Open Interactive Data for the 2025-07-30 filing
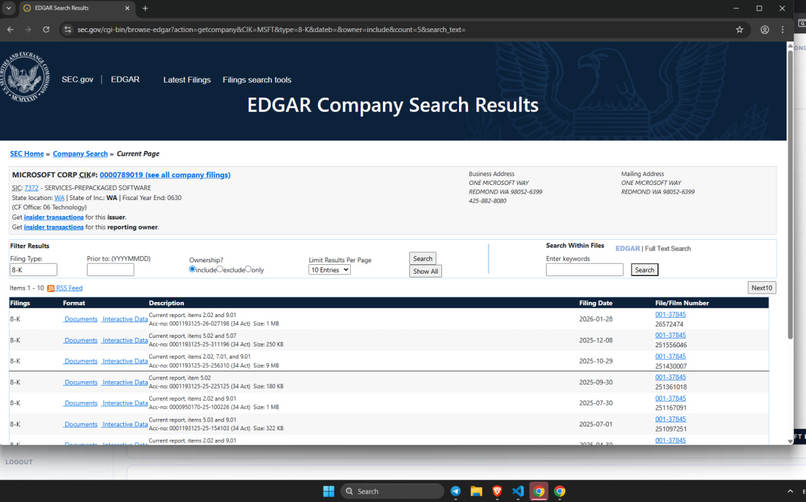This screenshot has height=502, width=806. (x=125, y=403)
